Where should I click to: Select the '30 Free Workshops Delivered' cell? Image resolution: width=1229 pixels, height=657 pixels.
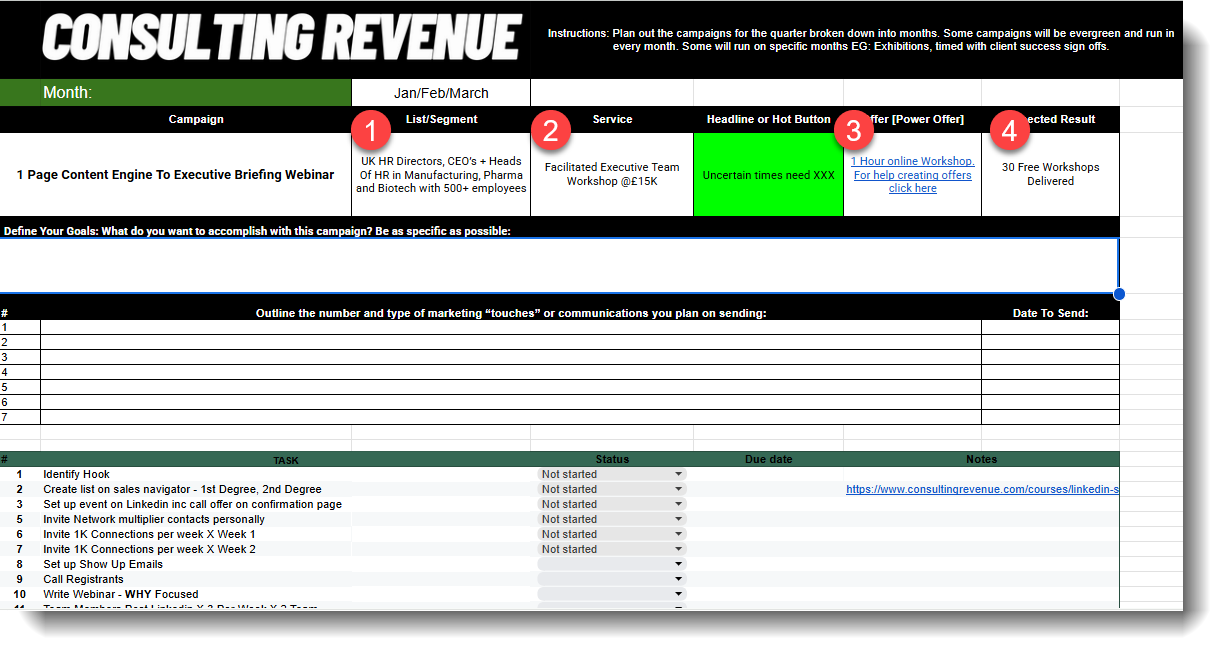pos(1050,175)
